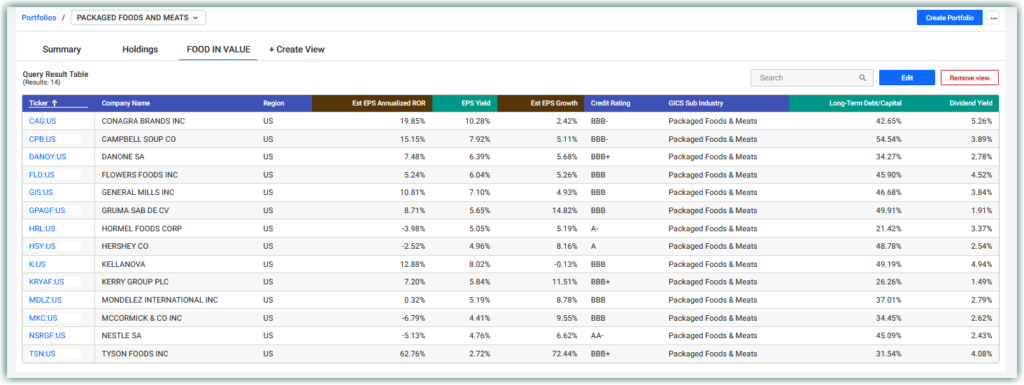Viewport: 1024px width, 385px height.
Task: Select the FOOD IN VALUE tab
Action: click(218, 50)
